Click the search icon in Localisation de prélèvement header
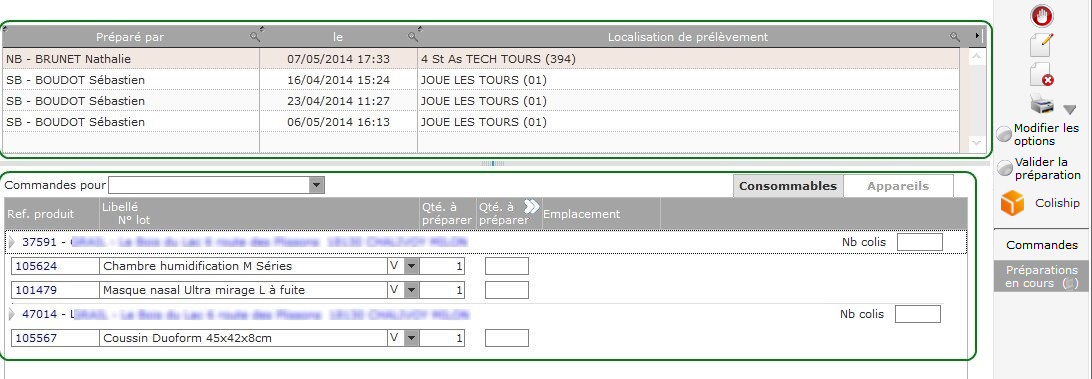The height and width of the screenshot is (379, 1092). tap(955, 37)
